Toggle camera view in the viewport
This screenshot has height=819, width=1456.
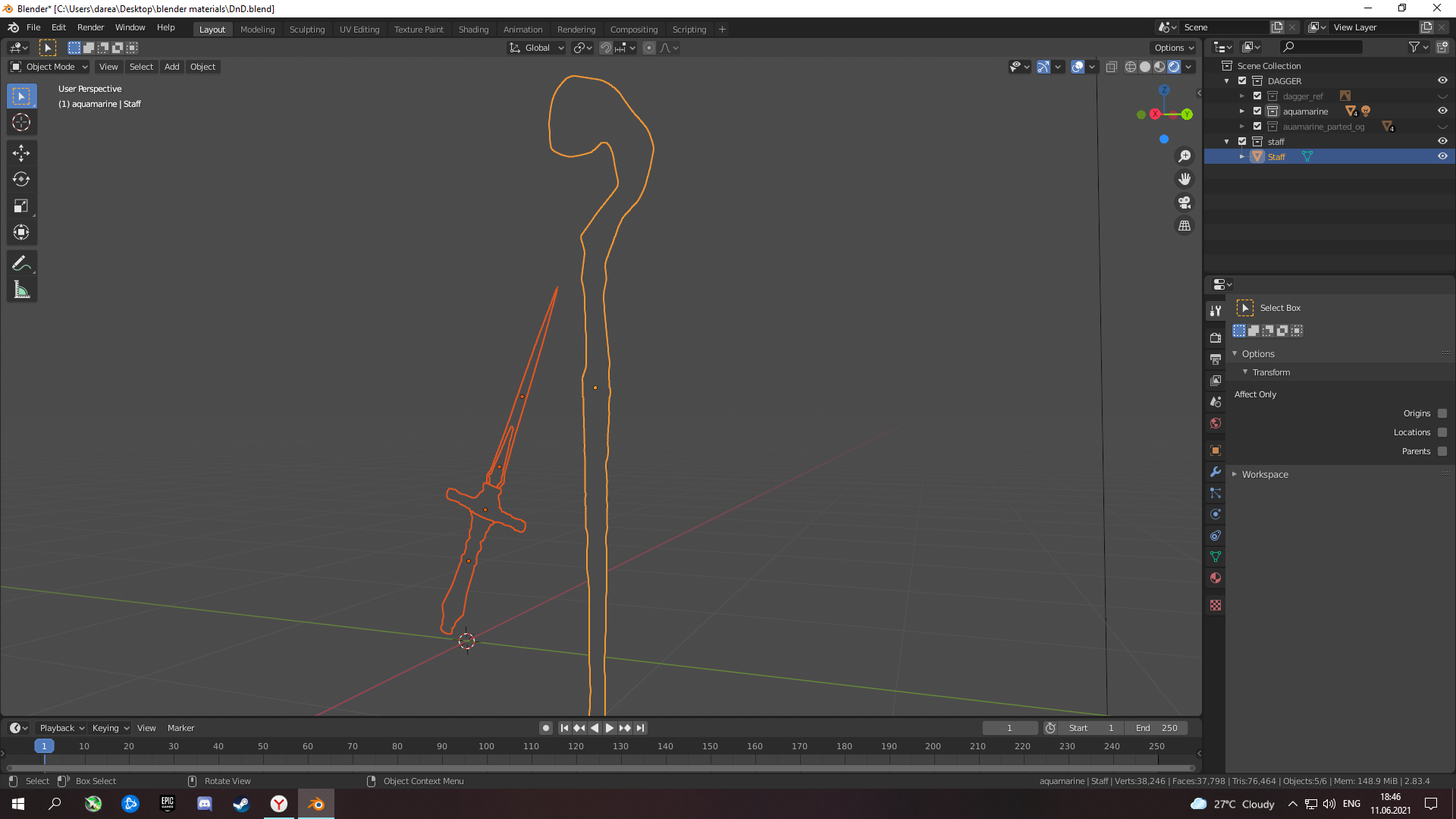click(x=1184, y=202)
